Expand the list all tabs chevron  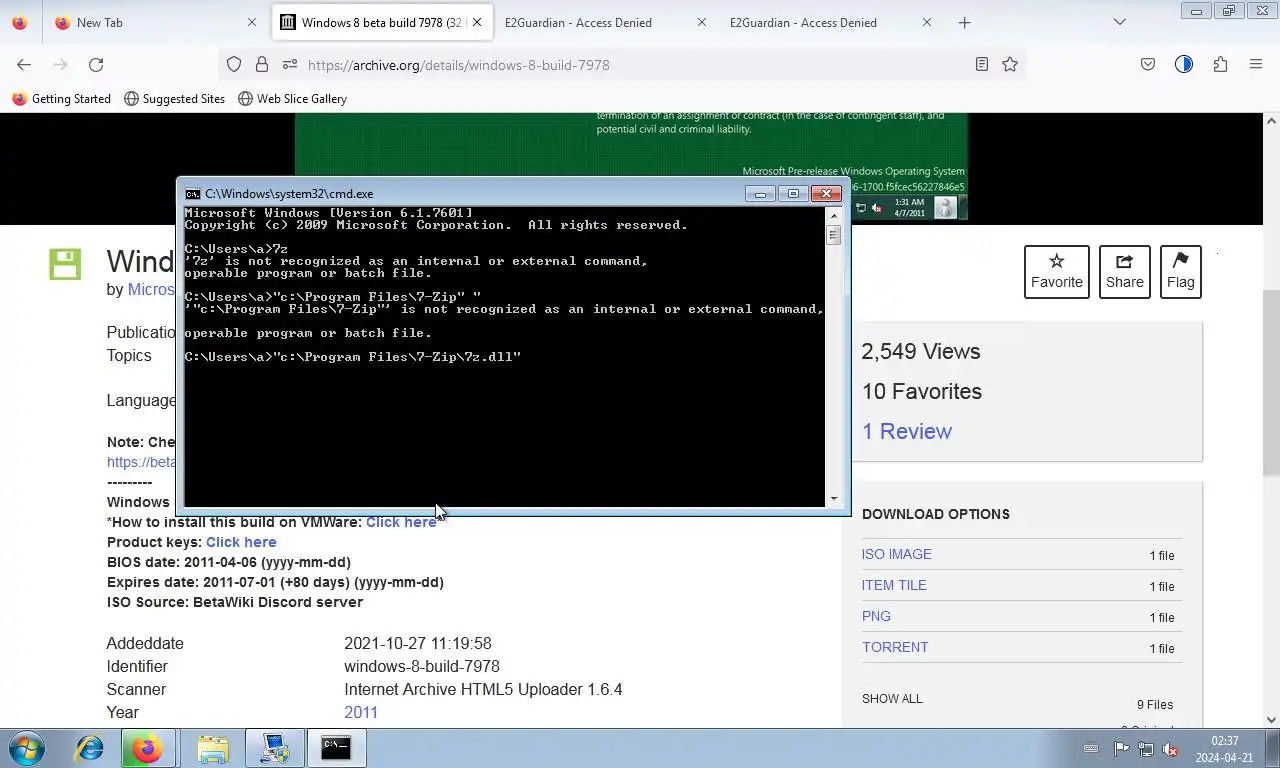coord(1120,22)
